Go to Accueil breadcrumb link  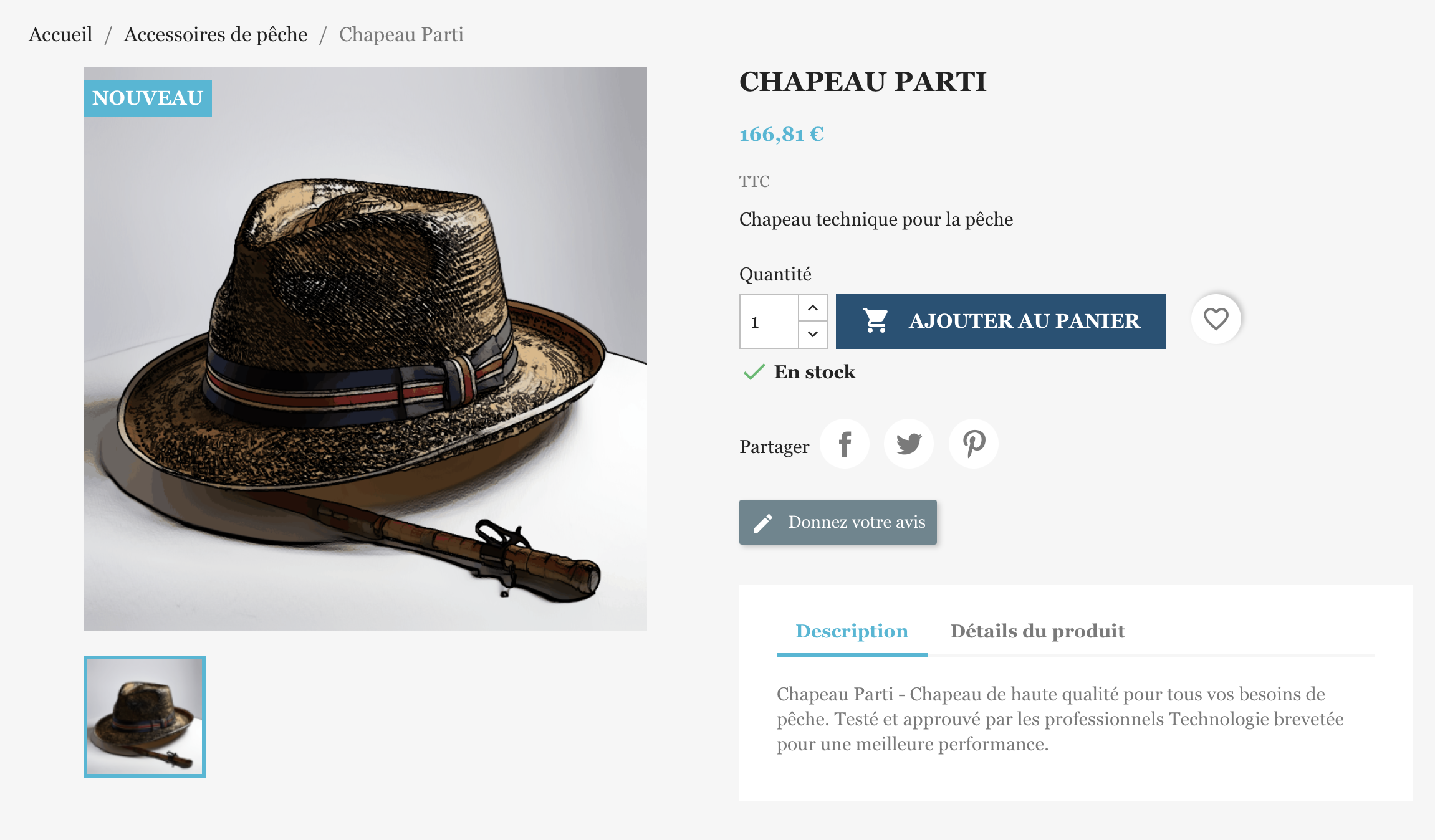pyautogui.click(x=60, y=34)
